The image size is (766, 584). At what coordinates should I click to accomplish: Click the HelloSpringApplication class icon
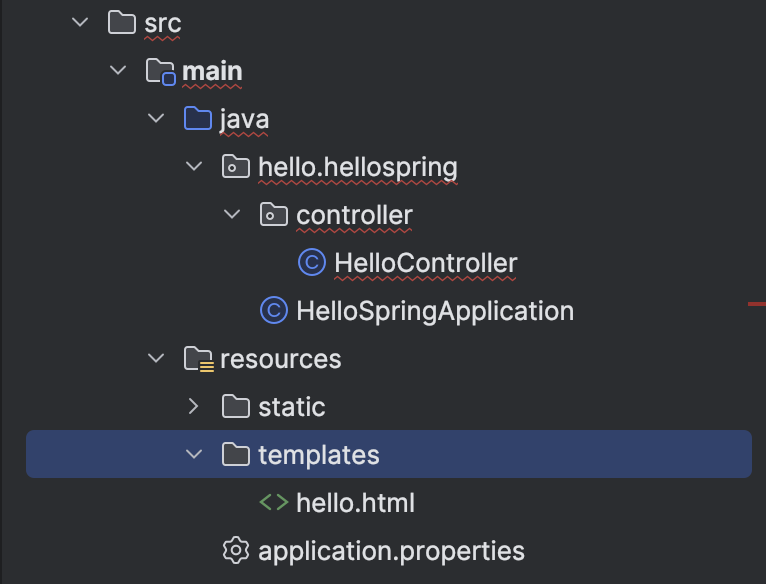(273, 311)
